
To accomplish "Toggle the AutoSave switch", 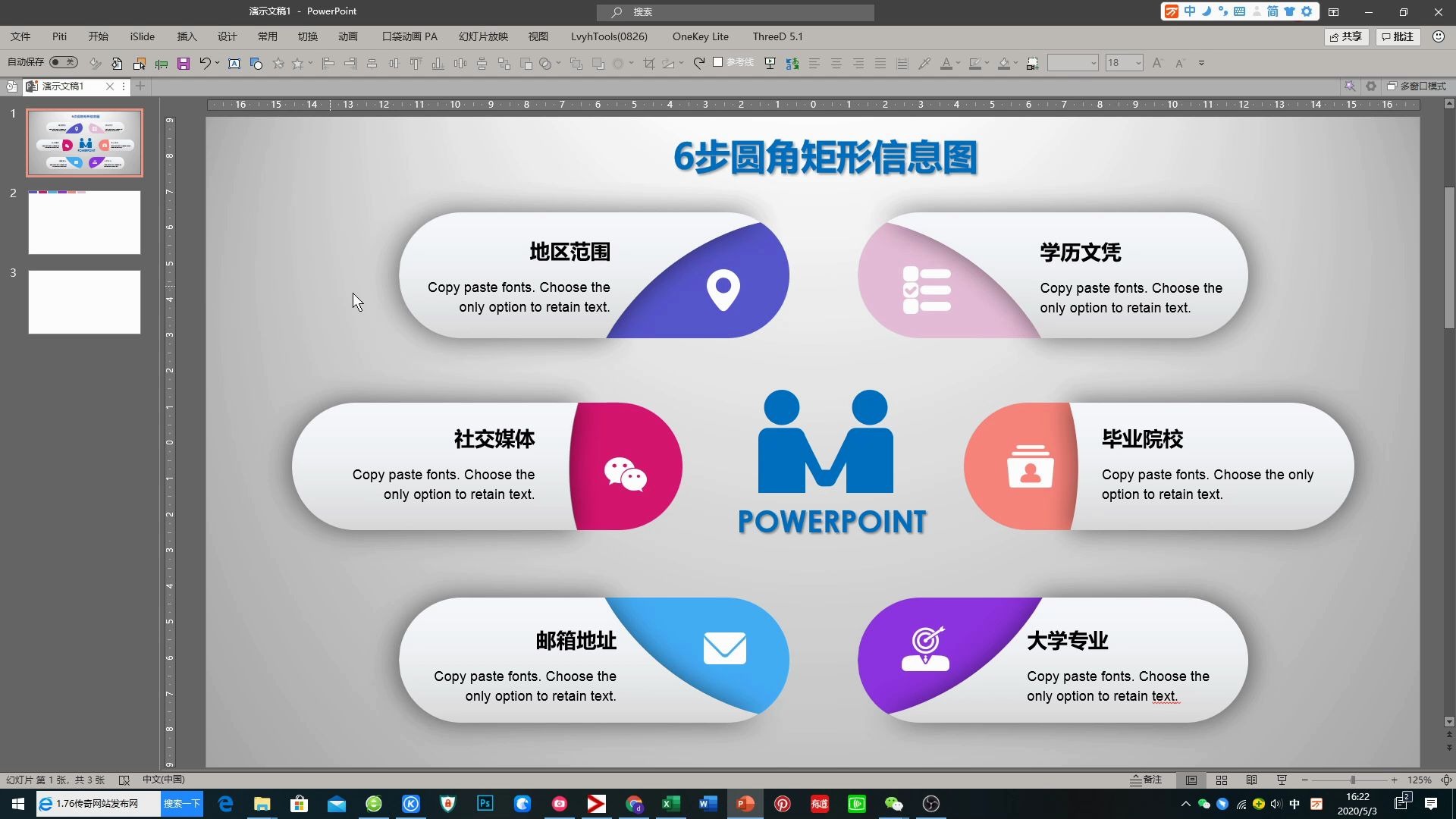I will coord(64,62).
